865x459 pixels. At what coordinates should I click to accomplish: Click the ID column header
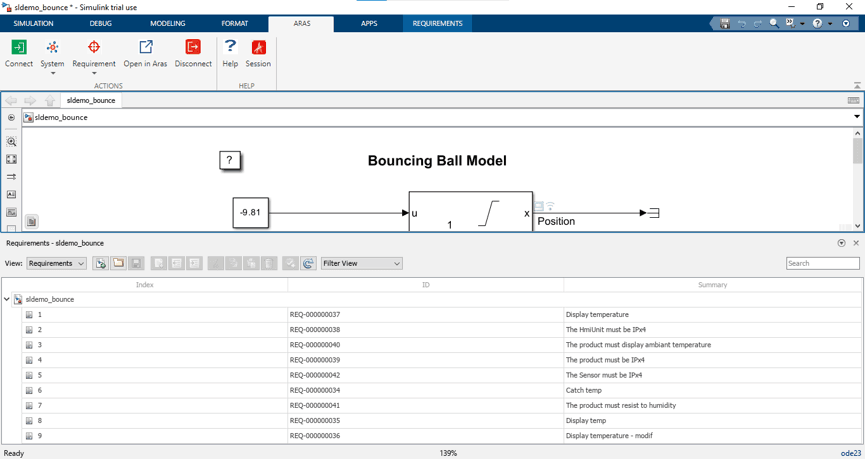point(426,285)
